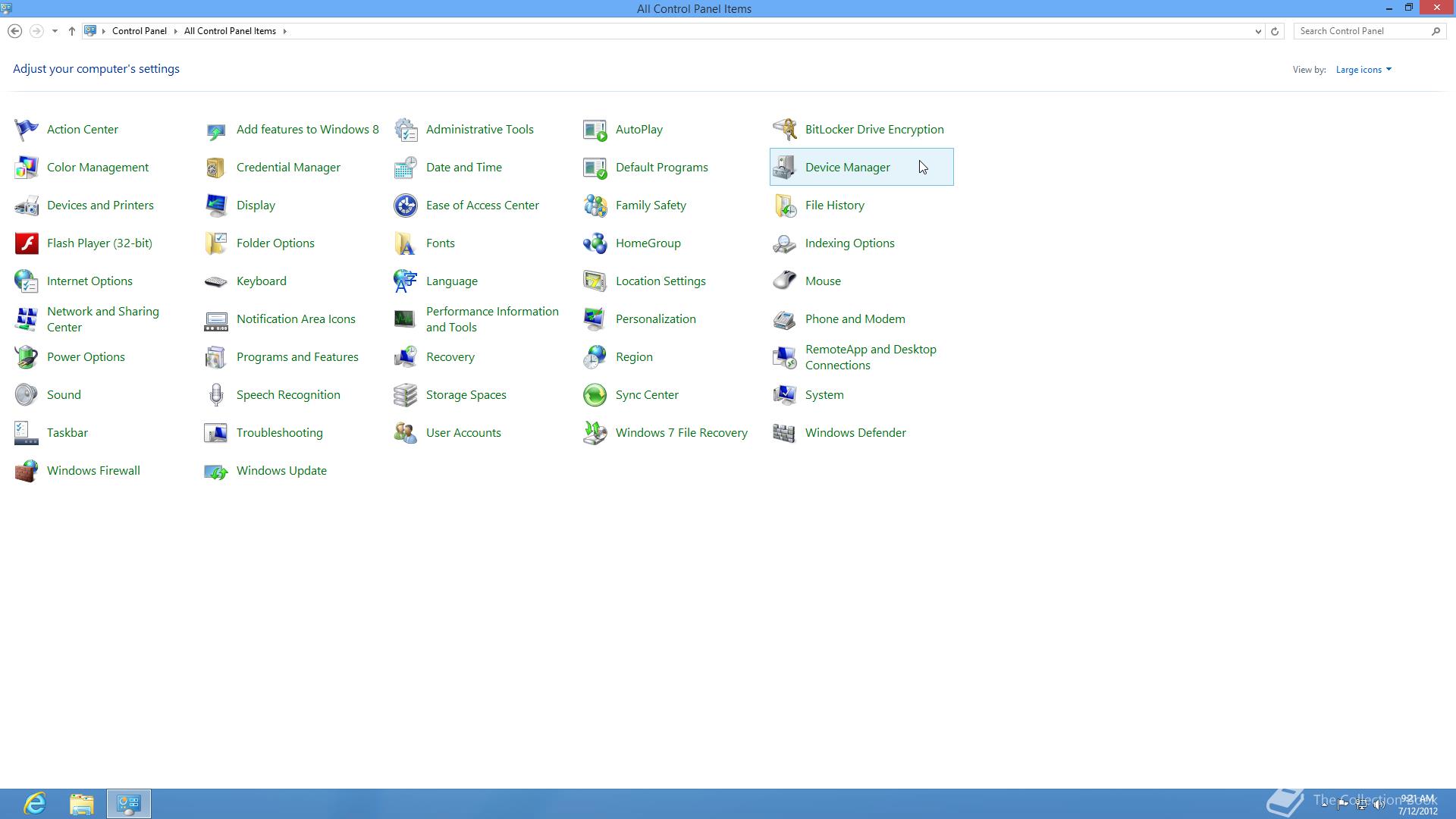Open the Windows 7 File Recovery link
The image size is (1456, 819).
[x=682, y=433]
